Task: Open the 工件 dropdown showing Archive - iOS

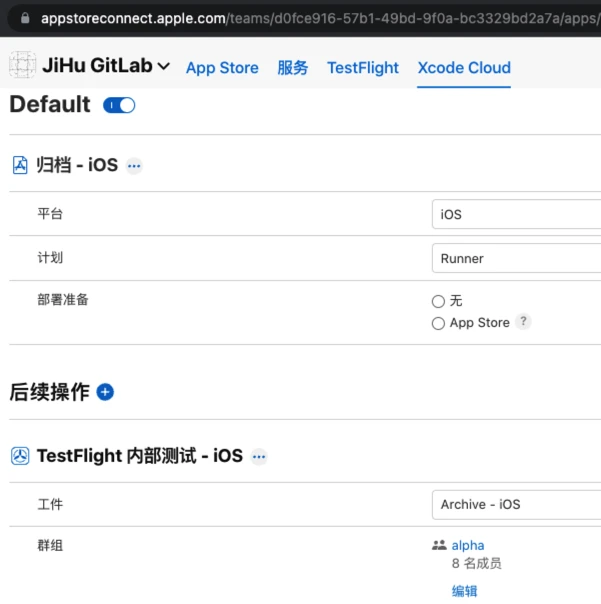Action: click(516, 505)
